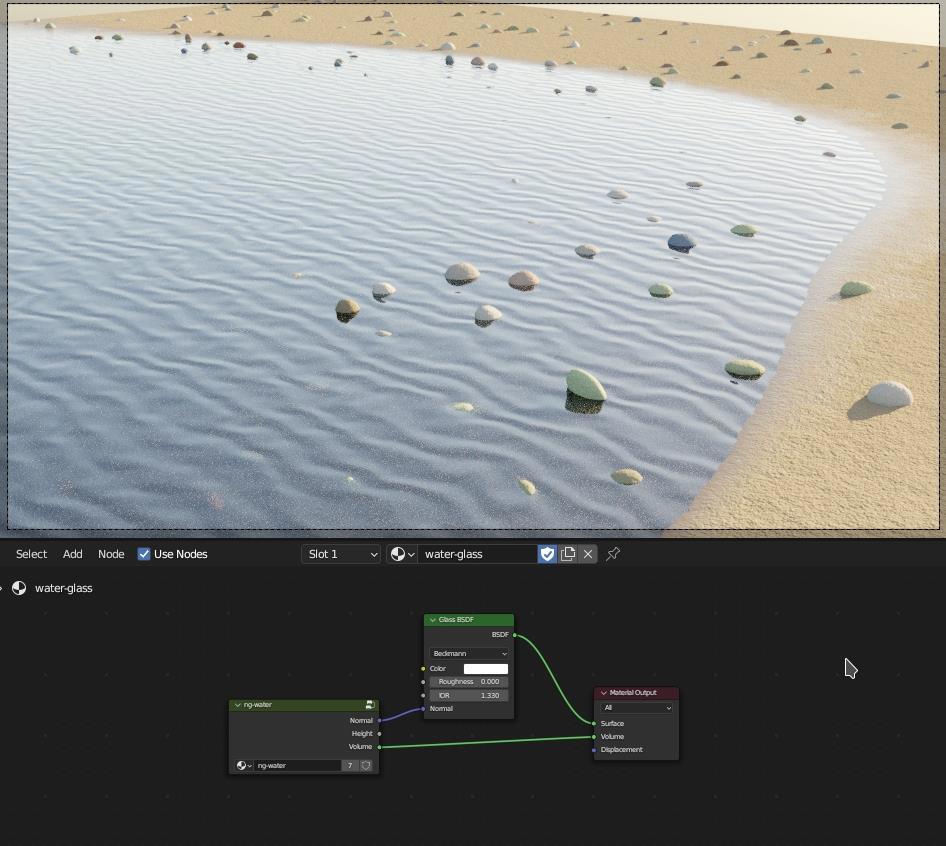Open the Slot 1 dropdown
946x846 pixels.
pos(341,554)
